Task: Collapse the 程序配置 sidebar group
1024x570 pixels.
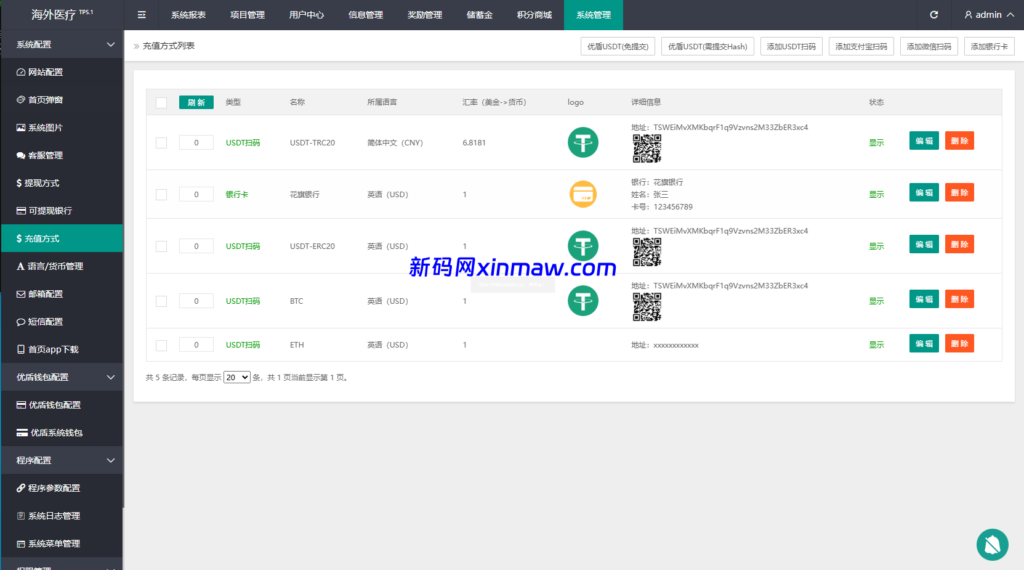Action: click(62, 460)
